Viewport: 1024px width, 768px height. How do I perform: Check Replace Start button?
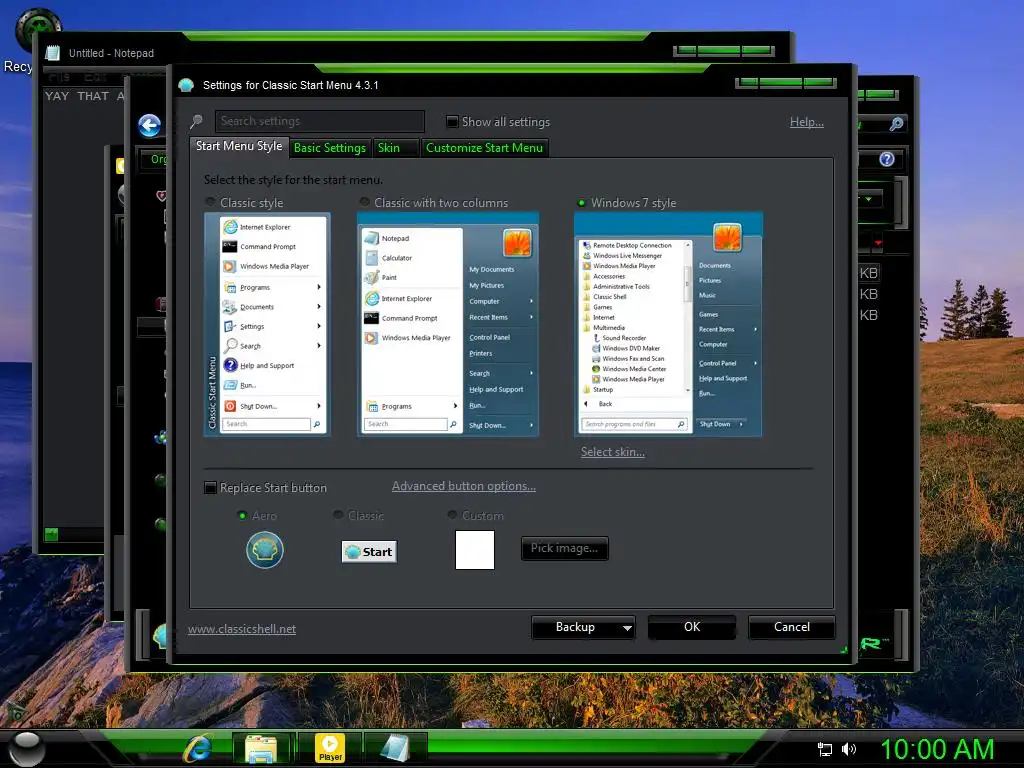click(x=210, y=488)
